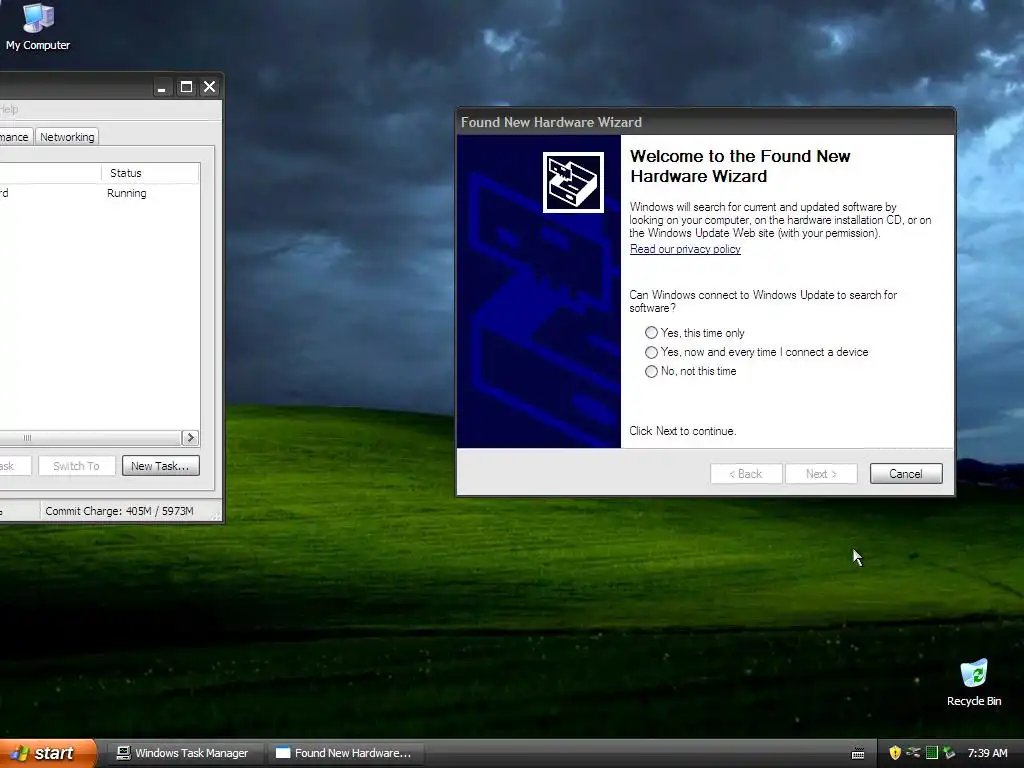
Task: Open the My Computer desktop icon
Action: coord(38,26)
